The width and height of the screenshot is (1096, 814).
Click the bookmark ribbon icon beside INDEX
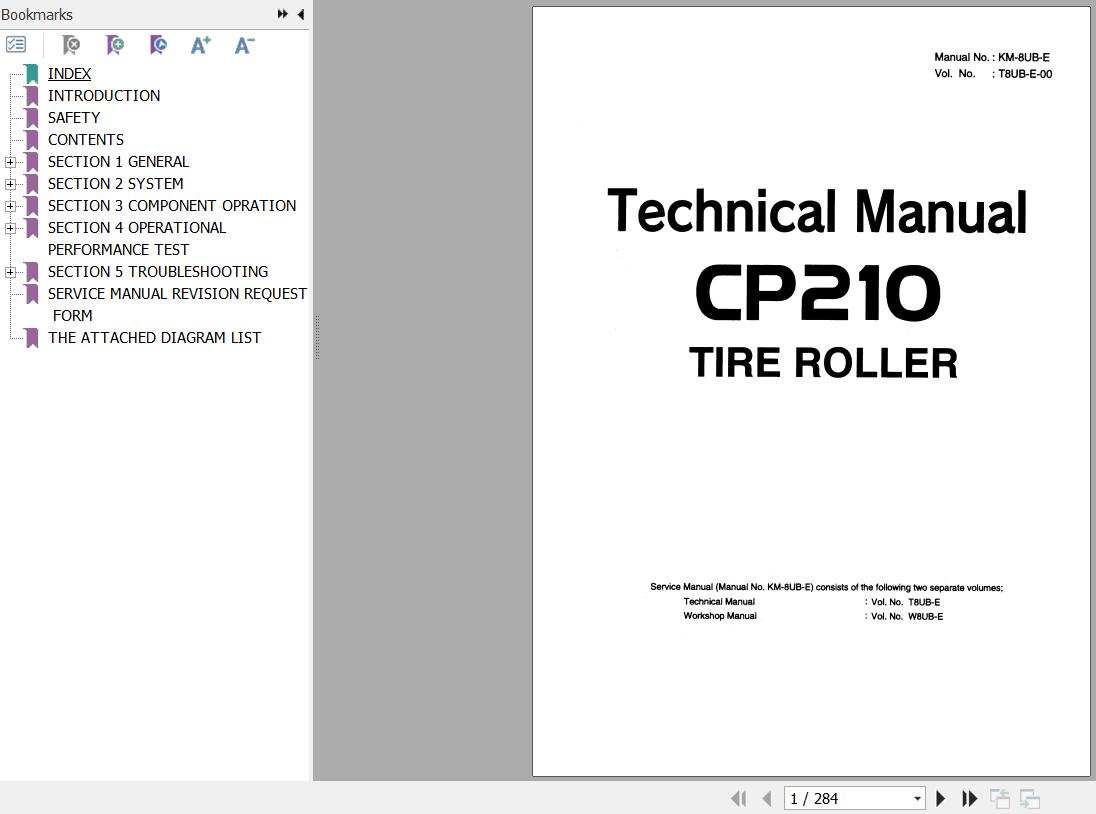[x=31, y=74]
